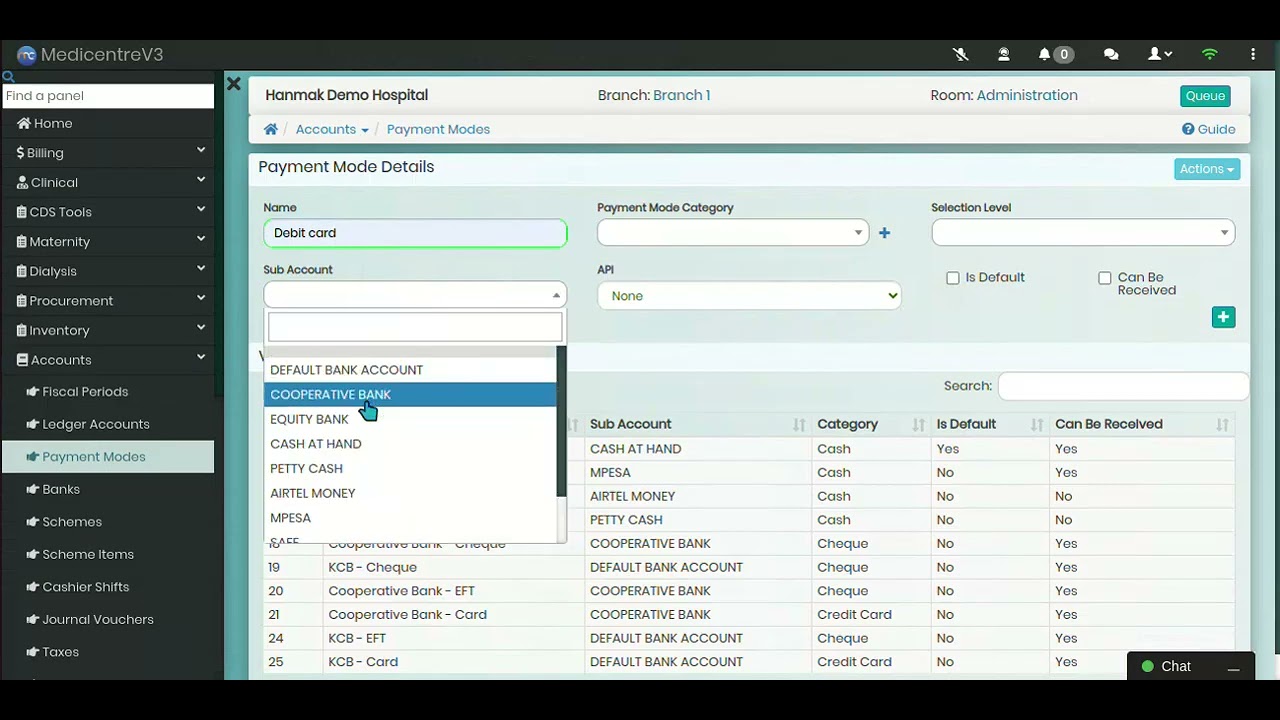This screenshot has width=1280, height=720.
Task: Open Banks in sidebar
Action: coord(107,489)
